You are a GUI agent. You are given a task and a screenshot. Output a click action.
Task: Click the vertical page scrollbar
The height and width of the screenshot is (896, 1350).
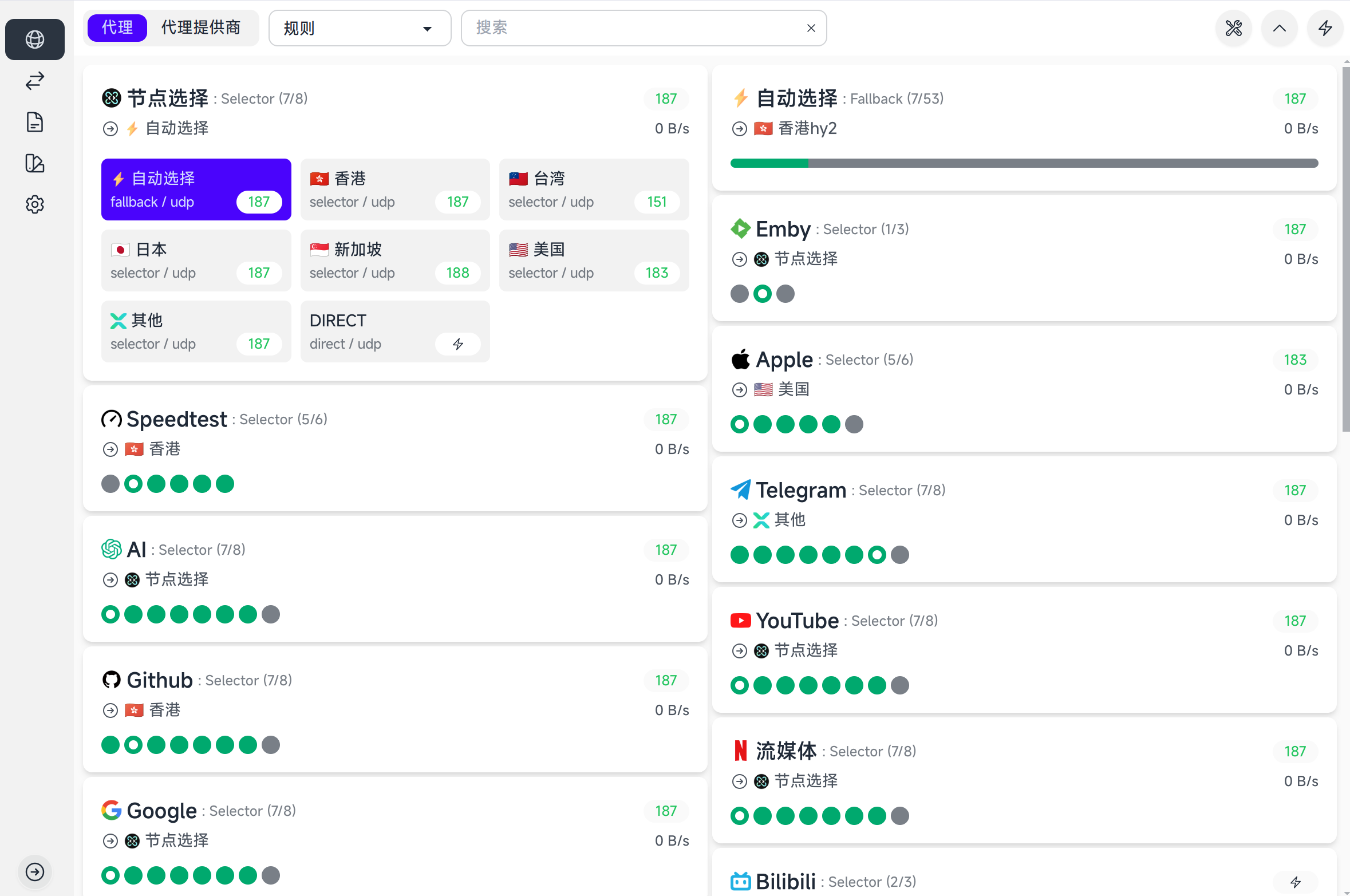(1346, 249)
